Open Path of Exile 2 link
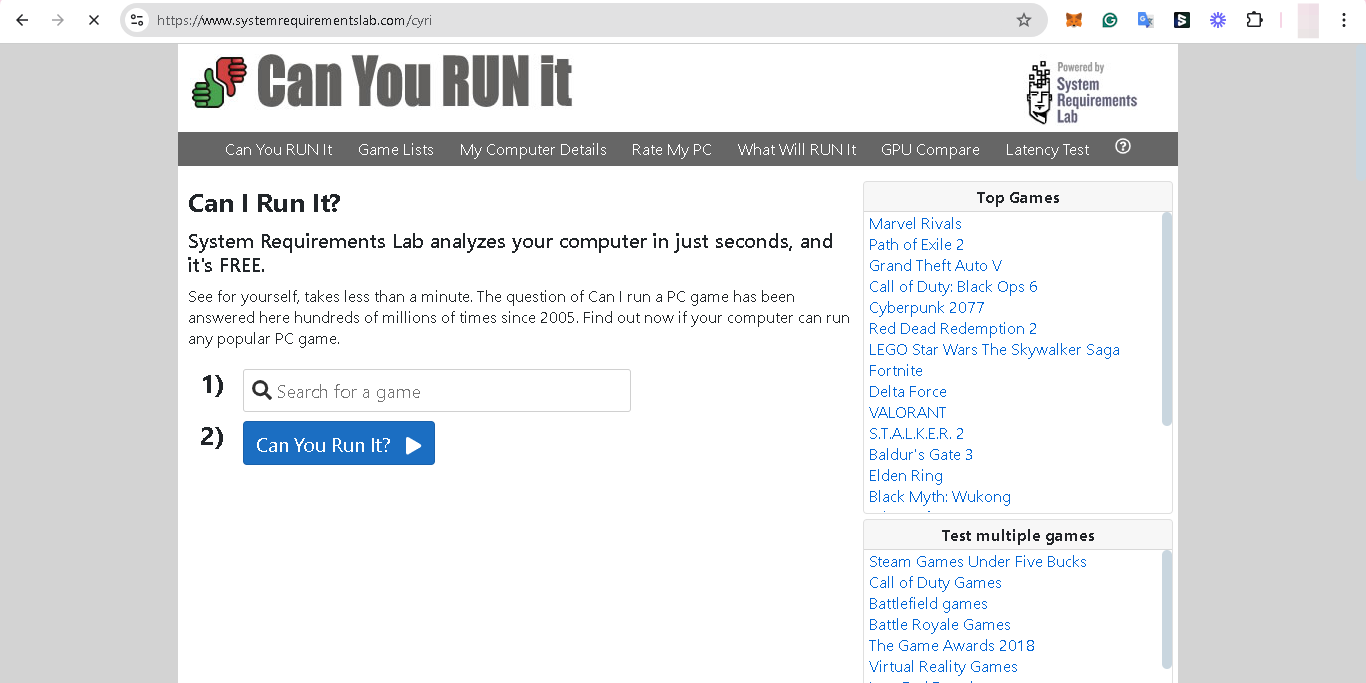Viewport: 1366px width, 683px height. point(916,245)
